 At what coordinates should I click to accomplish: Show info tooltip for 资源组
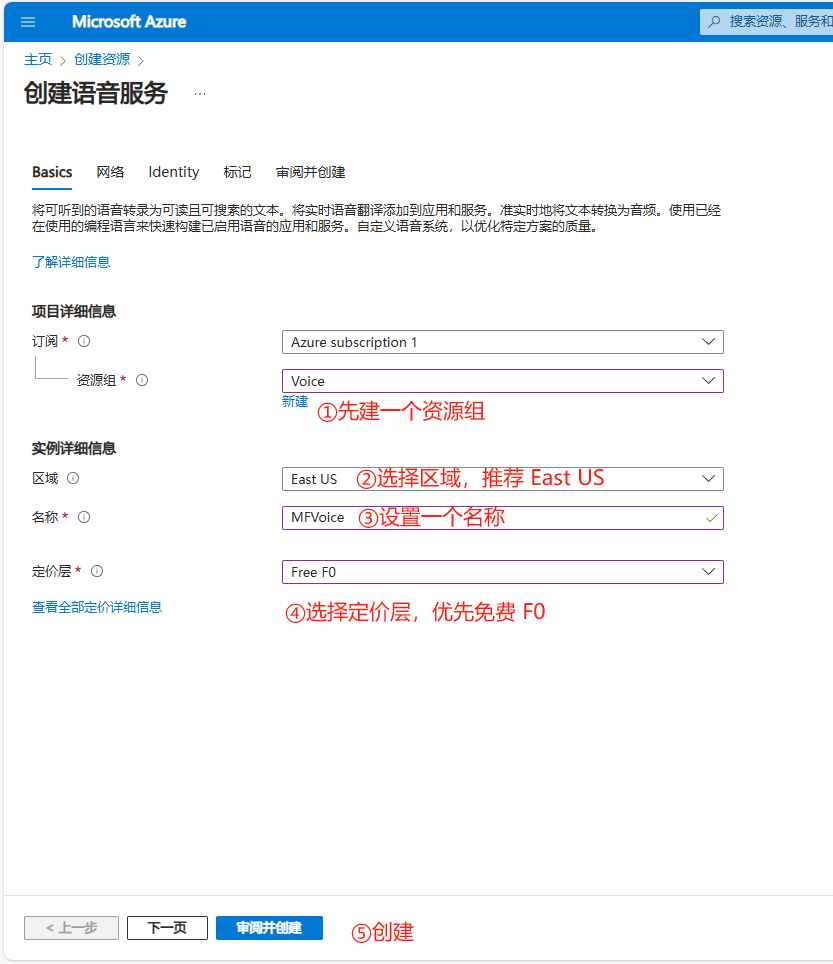click(142, 380)
